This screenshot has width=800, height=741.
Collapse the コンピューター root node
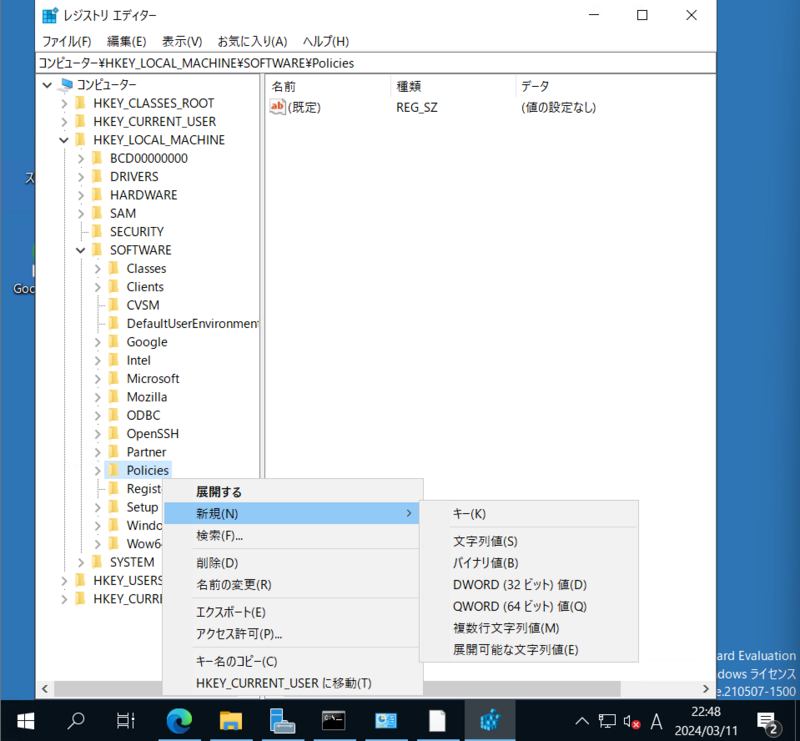47,85
